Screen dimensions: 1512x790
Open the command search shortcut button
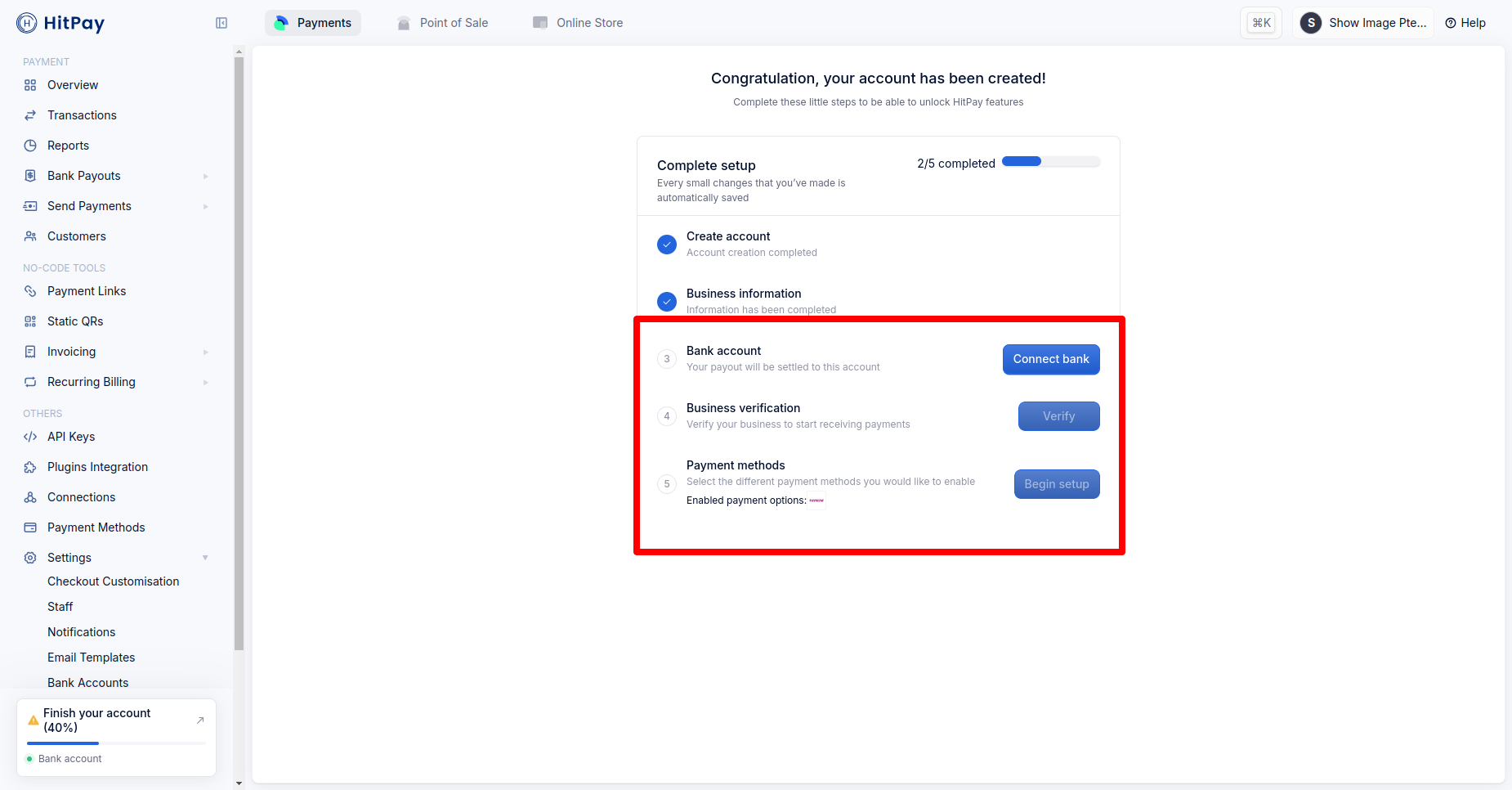[x=1261, y=23]
